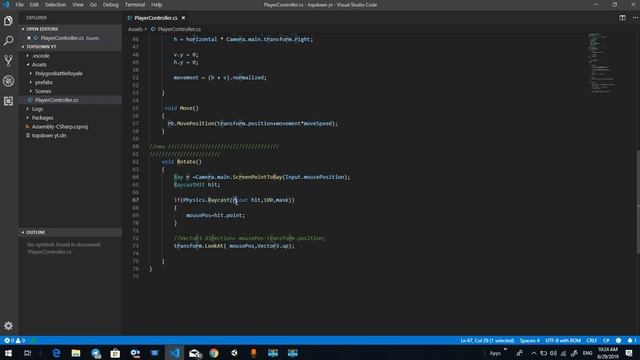Close PlayerController.cs in Open Editors list
640x360 pixels.
point(29,38)
